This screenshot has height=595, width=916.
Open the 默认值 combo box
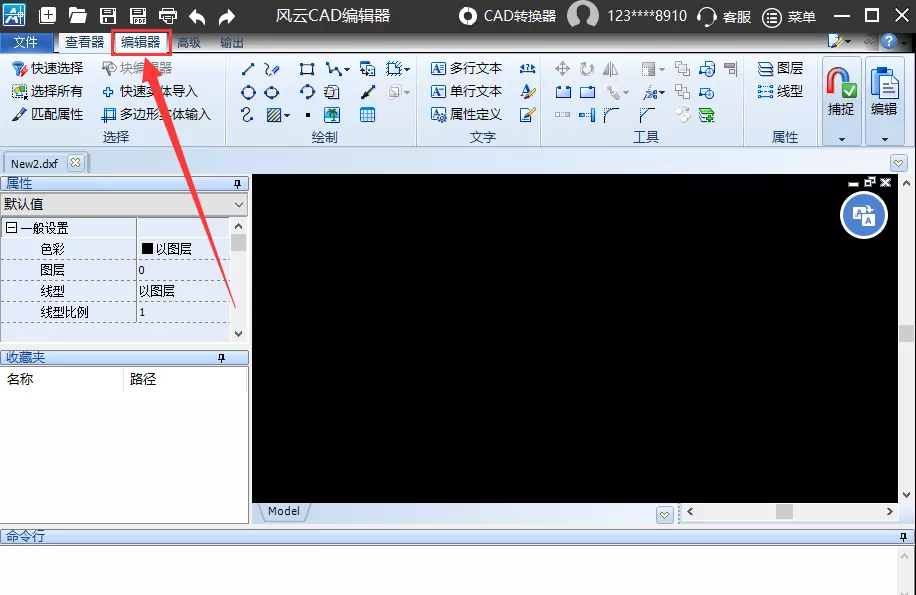(x=124, y=204)
